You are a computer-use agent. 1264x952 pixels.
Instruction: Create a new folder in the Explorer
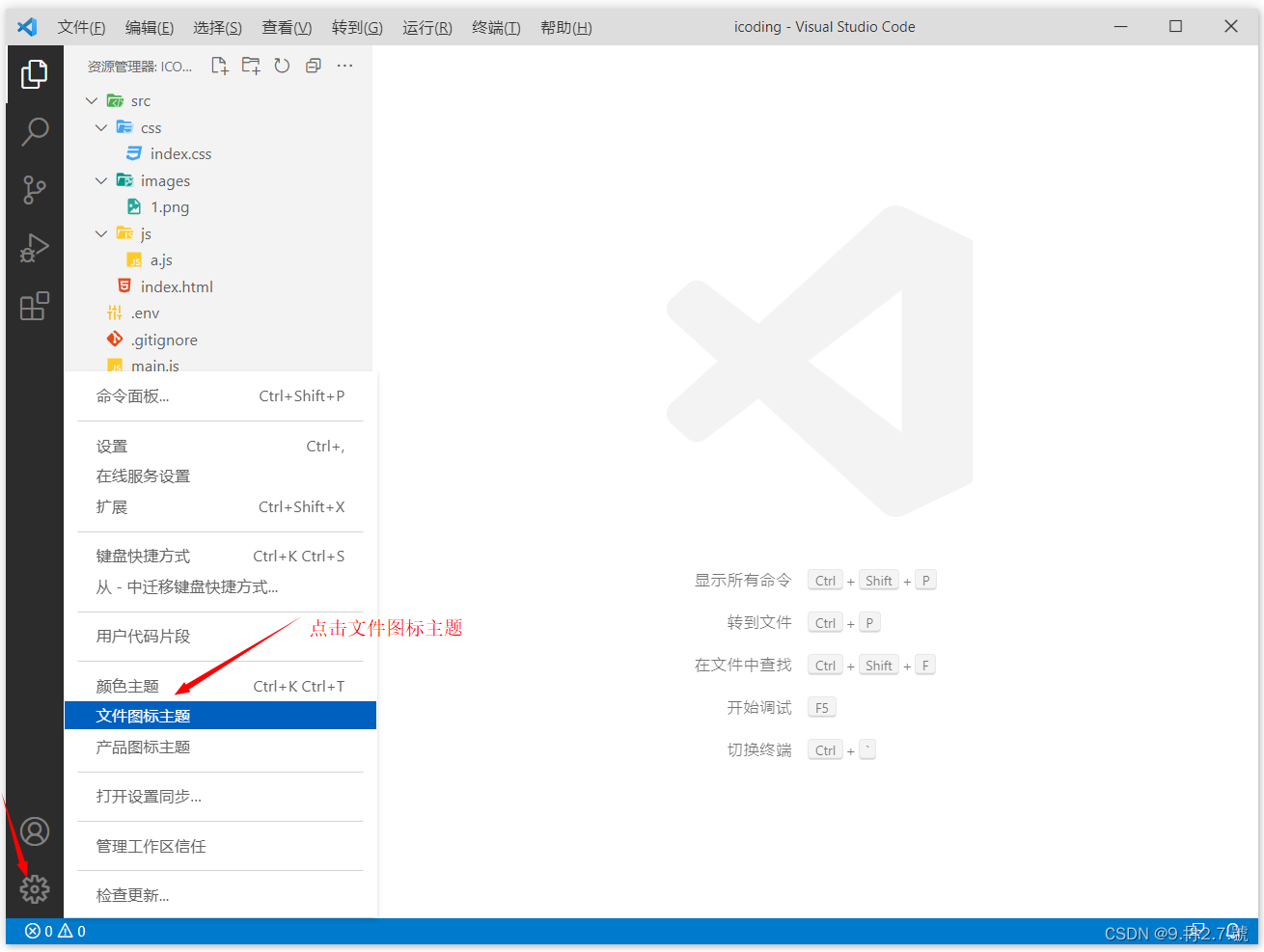coord(250,65)
